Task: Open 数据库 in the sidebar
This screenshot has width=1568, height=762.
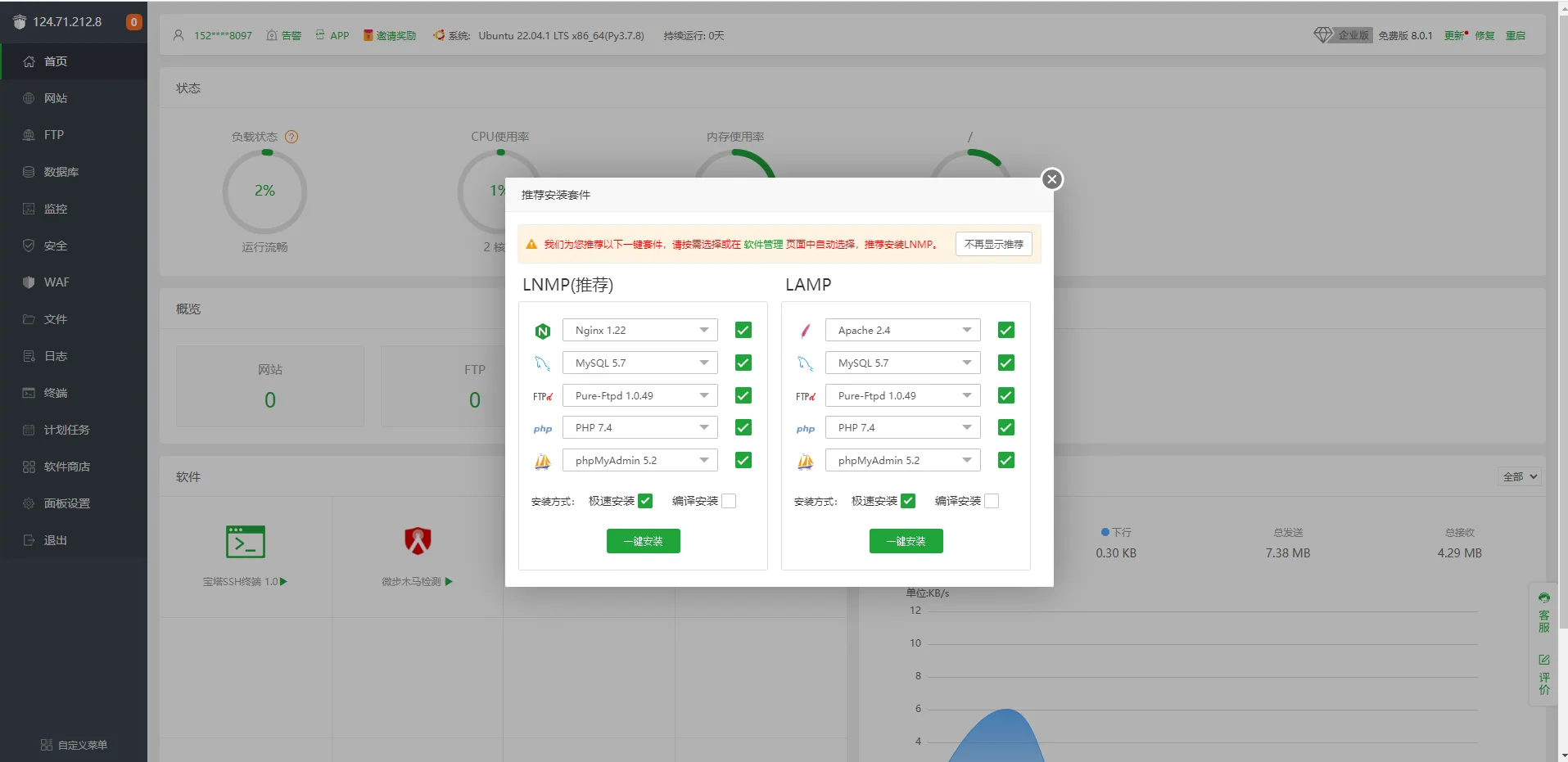Action: click(74, 172)
